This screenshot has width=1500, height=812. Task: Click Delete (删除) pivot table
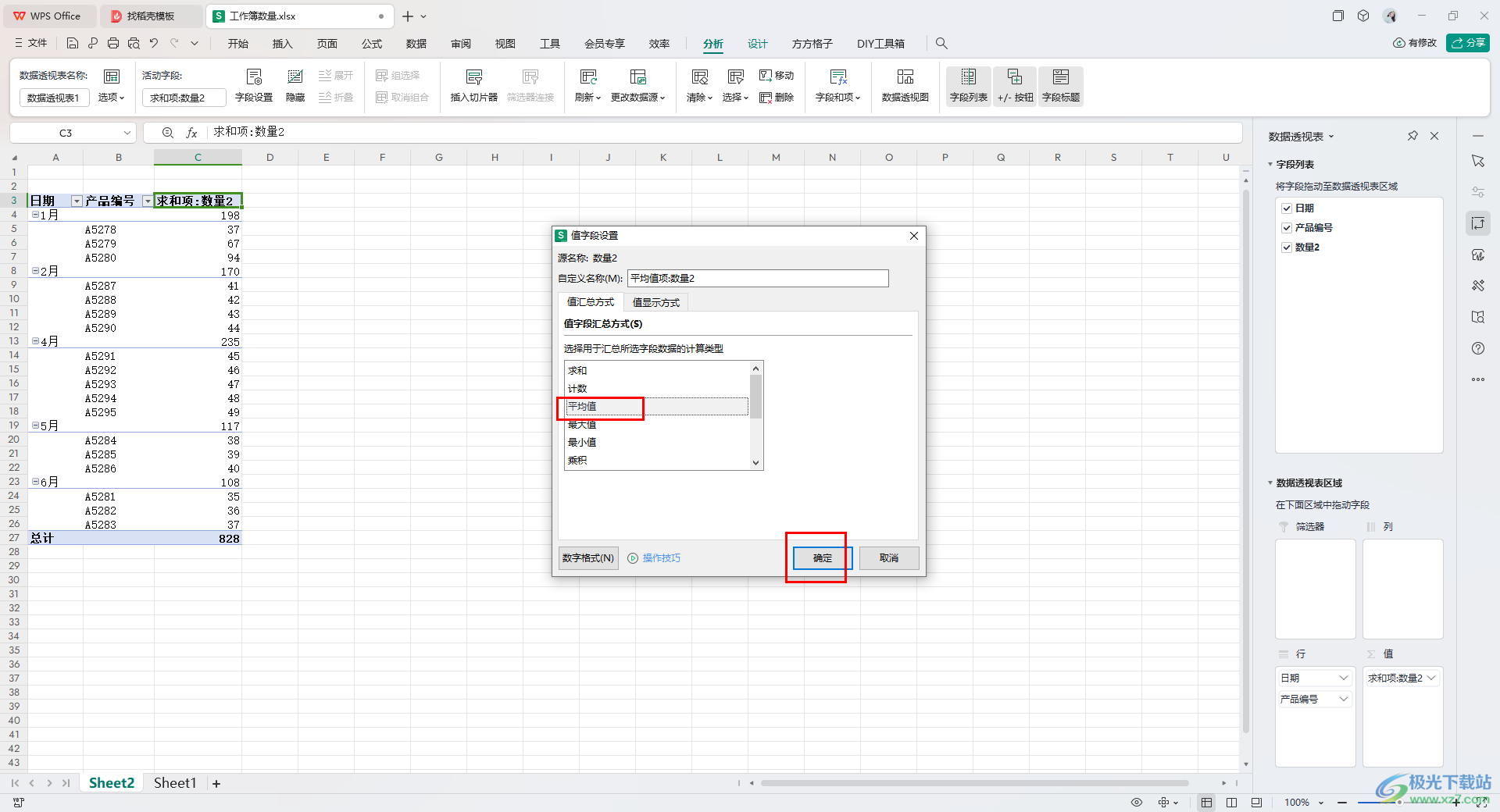click(x=777, y=98)
